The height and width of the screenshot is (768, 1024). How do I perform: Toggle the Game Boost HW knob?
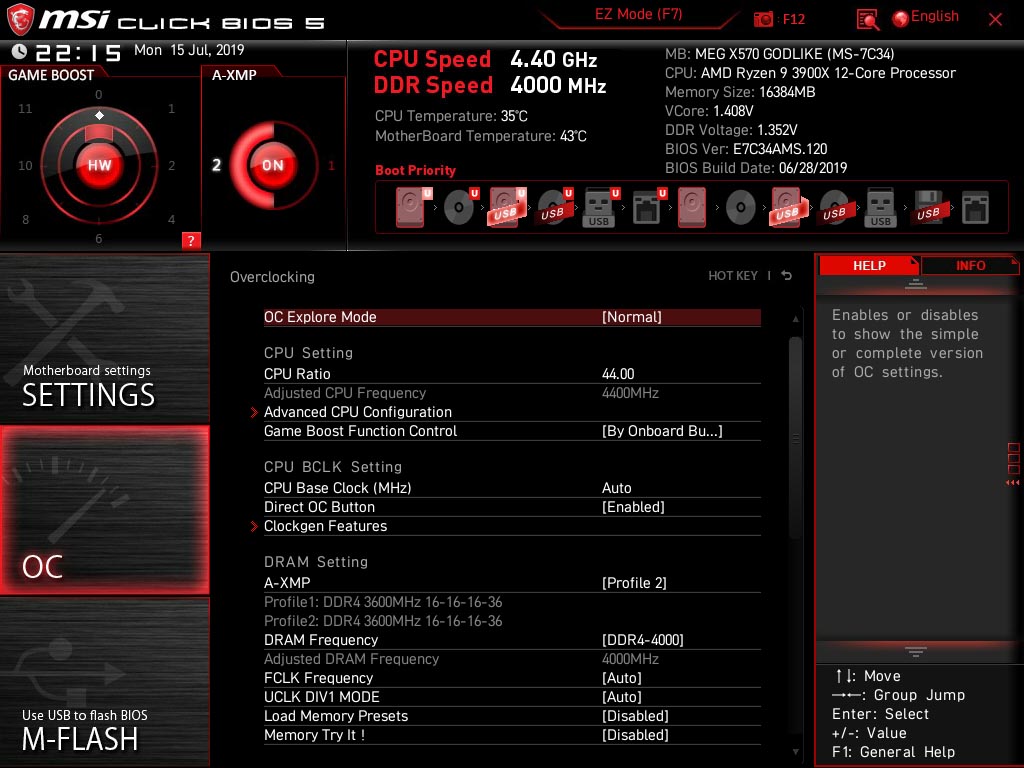click(99, 165)
